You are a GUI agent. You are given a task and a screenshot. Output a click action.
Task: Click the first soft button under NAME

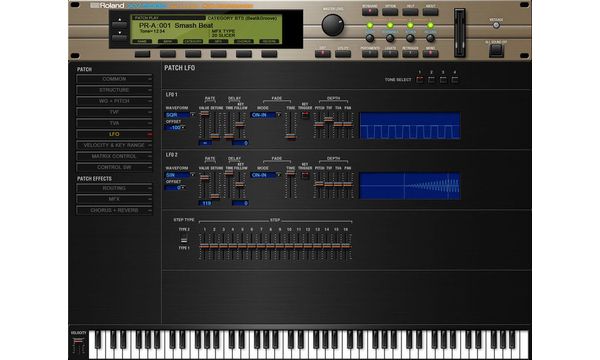click(x=142, y=54)
